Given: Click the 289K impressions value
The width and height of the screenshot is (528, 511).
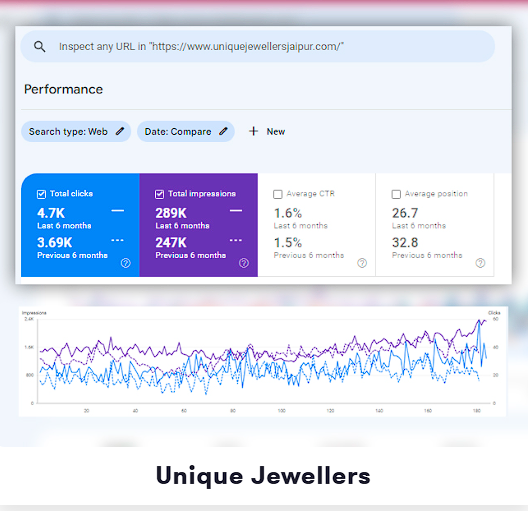Looking at the screenshot, I should 171,213.
